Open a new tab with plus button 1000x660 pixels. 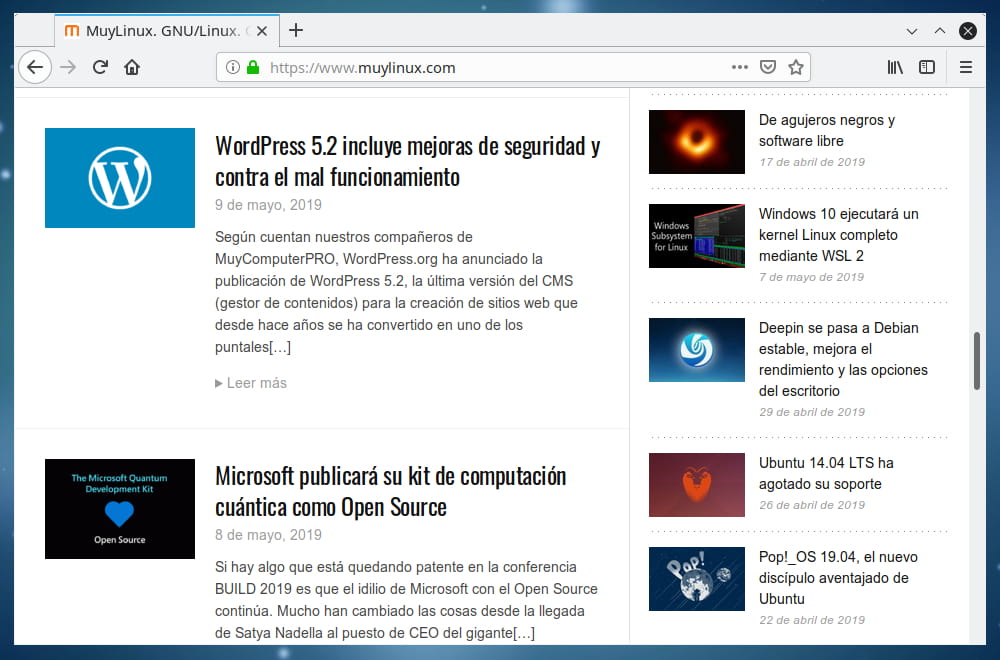pyautogui.click(x=296, y=30)
